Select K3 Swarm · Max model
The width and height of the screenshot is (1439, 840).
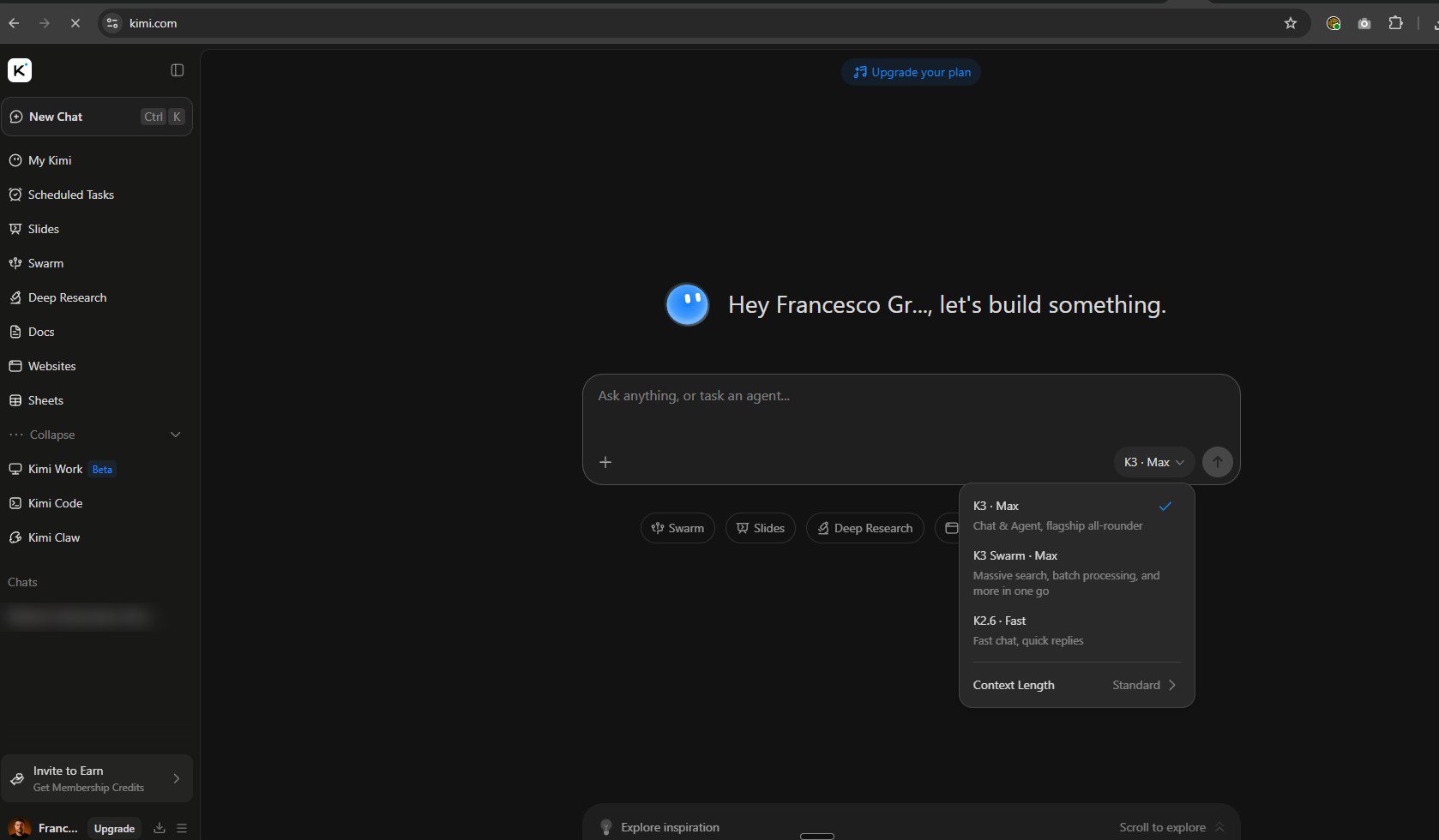[x=1076, y=573]
